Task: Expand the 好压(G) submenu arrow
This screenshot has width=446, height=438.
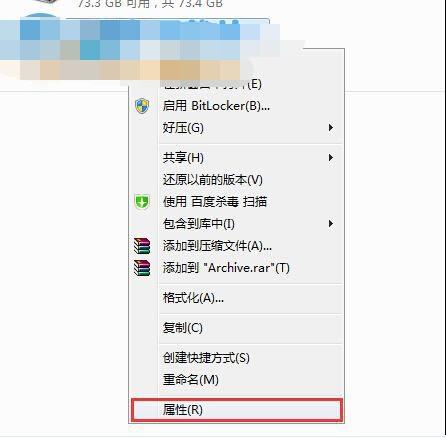Action: 331,128
